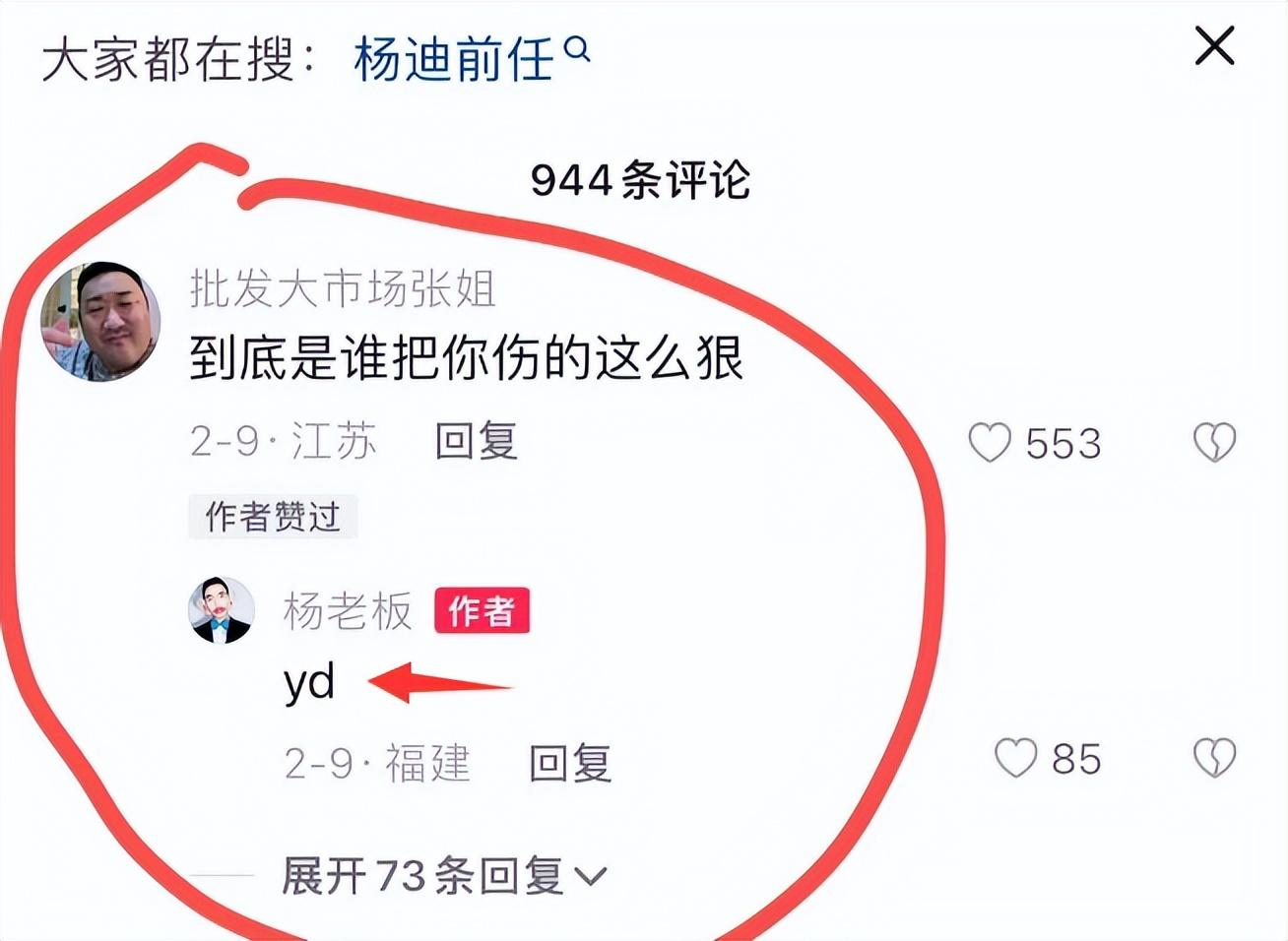Screen dimensions: 1288x941
Task: Like the author's yd reply
Action: 1015,759
